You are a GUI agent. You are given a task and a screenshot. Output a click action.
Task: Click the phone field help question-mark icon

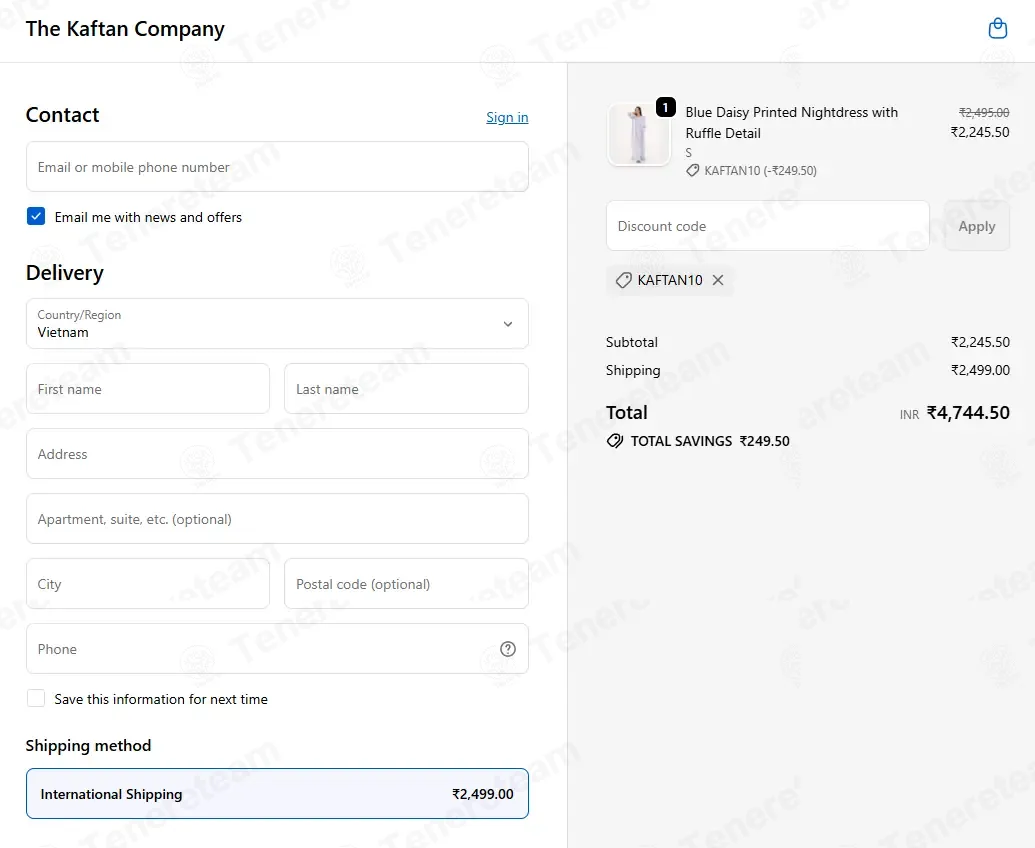point(508,649)
